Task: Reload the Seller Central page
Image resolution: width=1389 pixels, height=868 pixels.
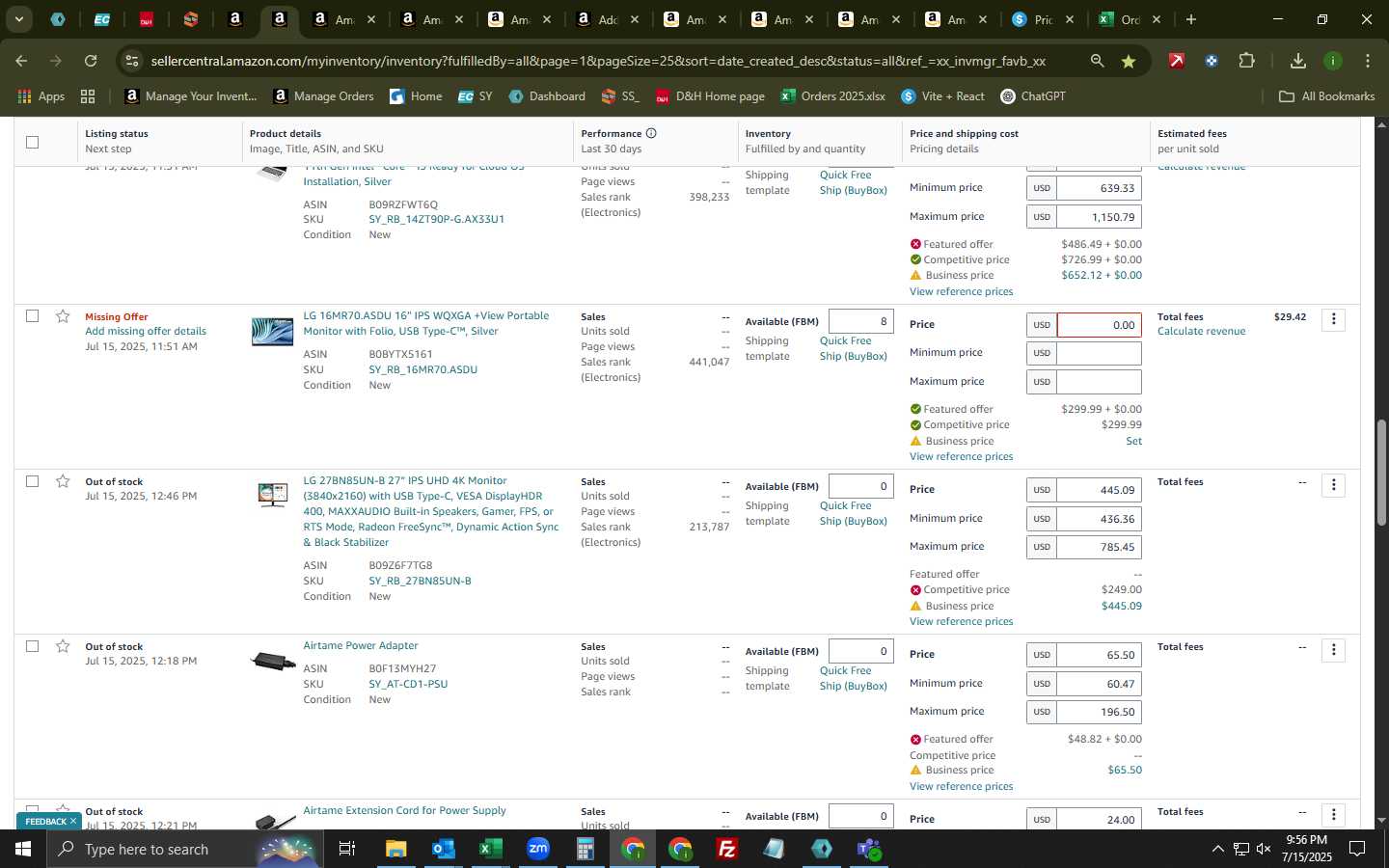Action: click(x=91, y=61)
